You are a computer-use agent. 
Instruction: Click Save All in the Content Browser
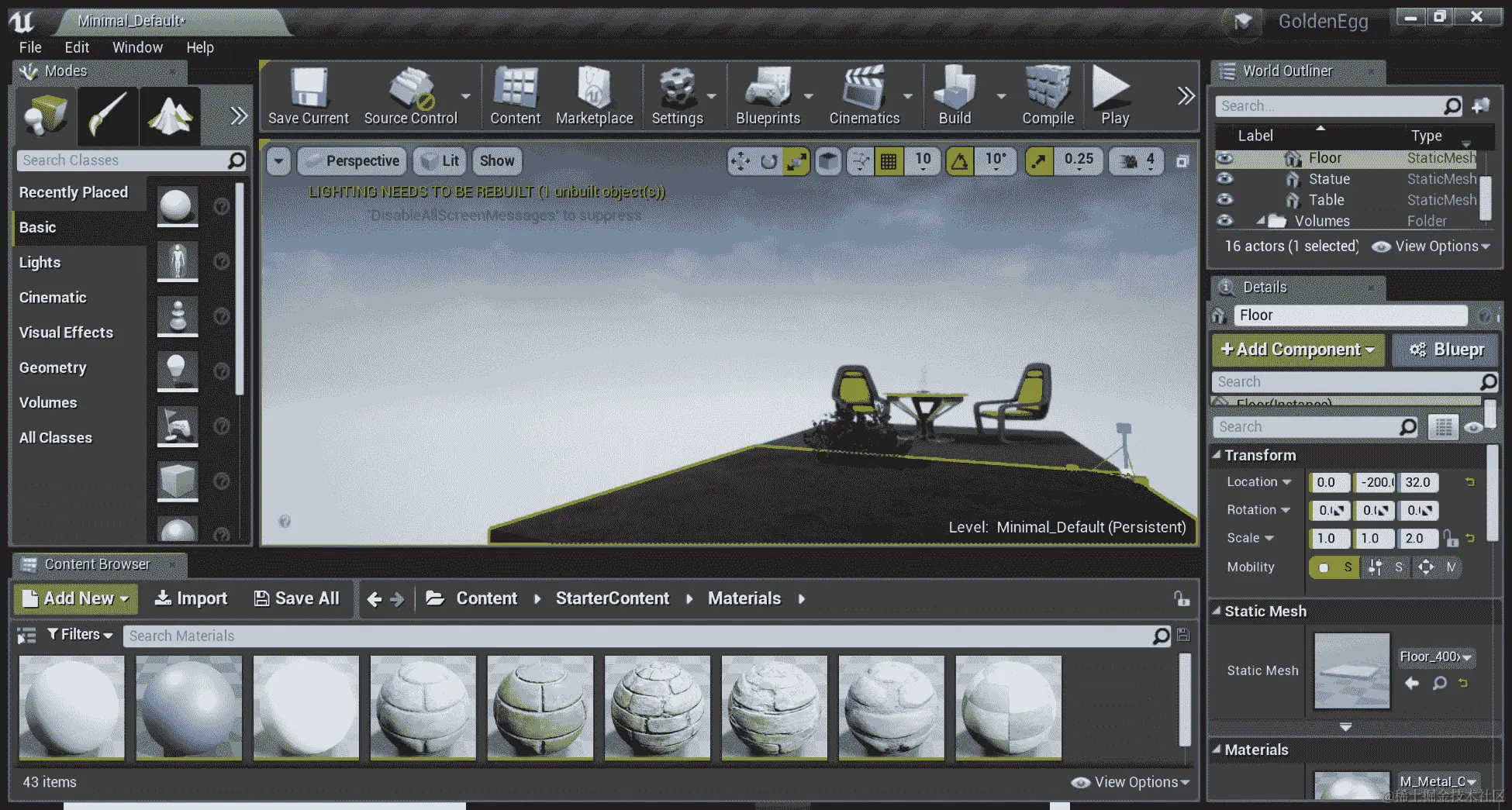pyautogui.click(x=297, y=598)
